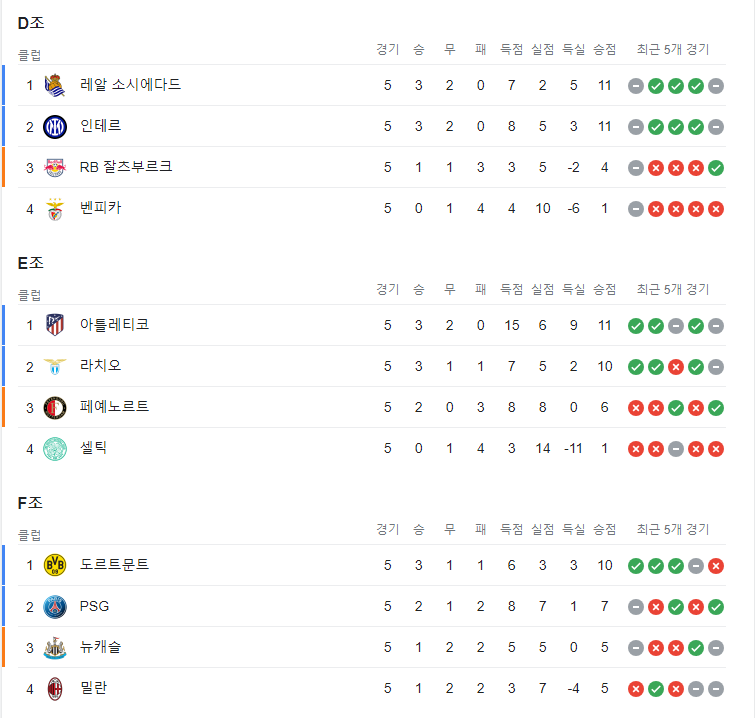The height and width of the screenshot is (718, 755).
Task: Click the PSG club crest
Action: click(x=55, y=607)
